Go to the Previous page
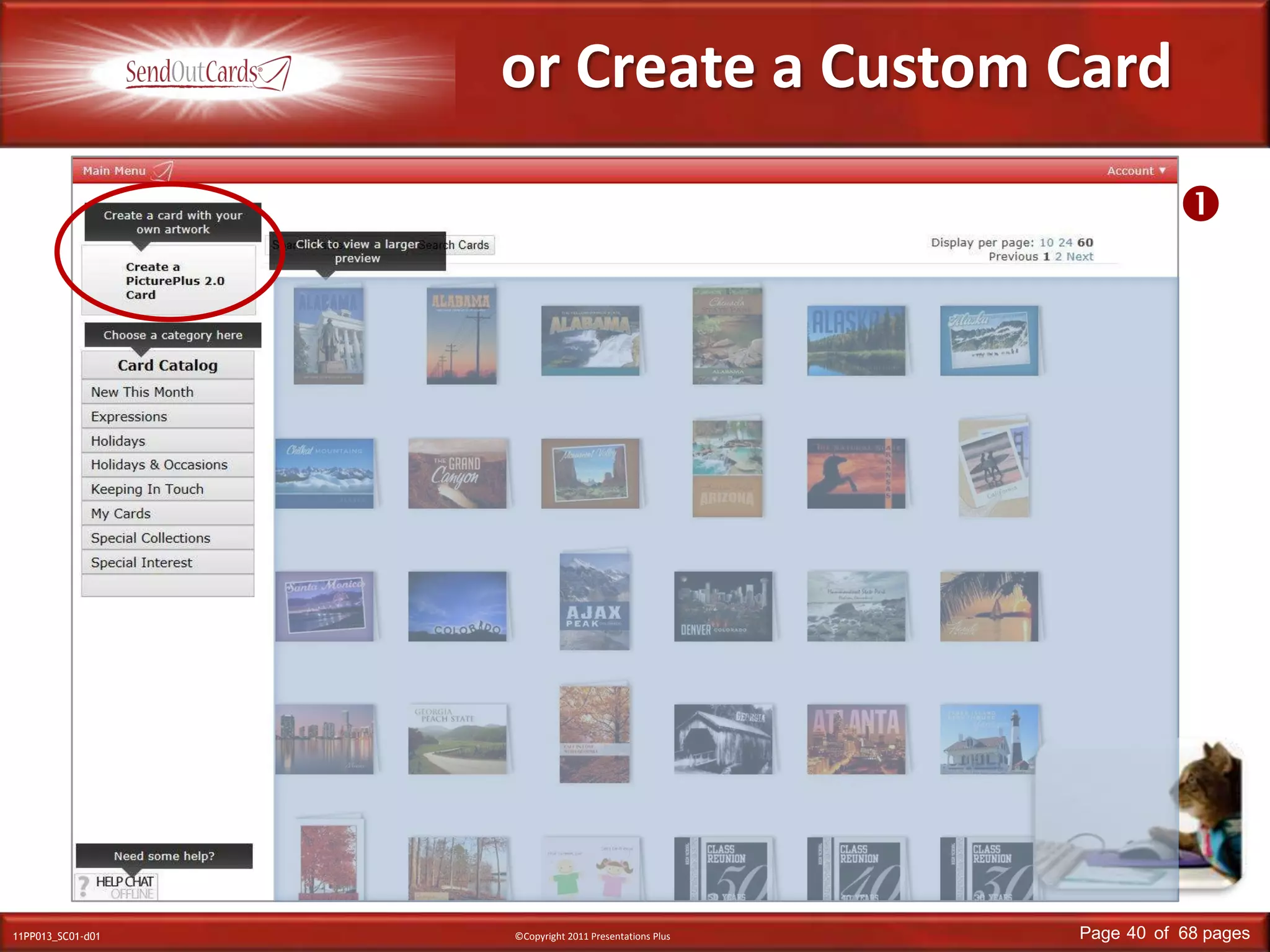Viewport: 1270px width, 952px height. (x=1013, y=257)
